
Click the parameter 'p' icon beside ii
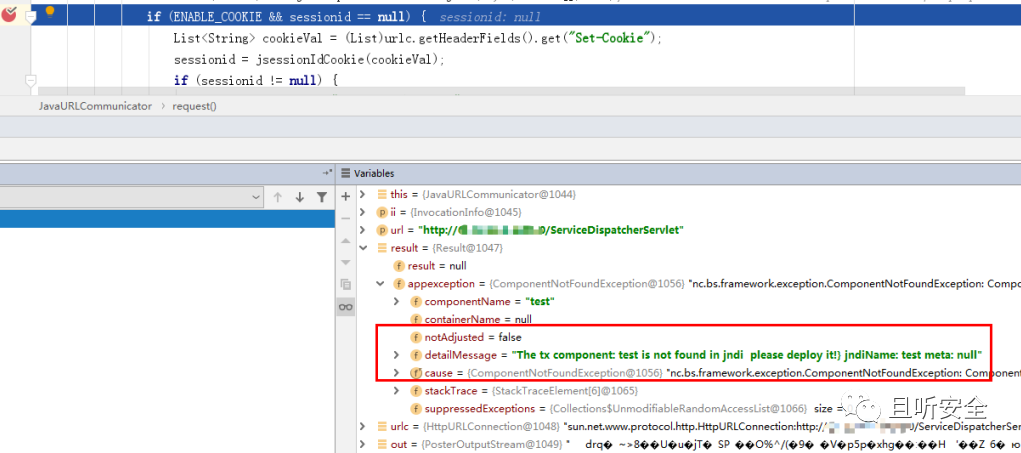point(382,212)
